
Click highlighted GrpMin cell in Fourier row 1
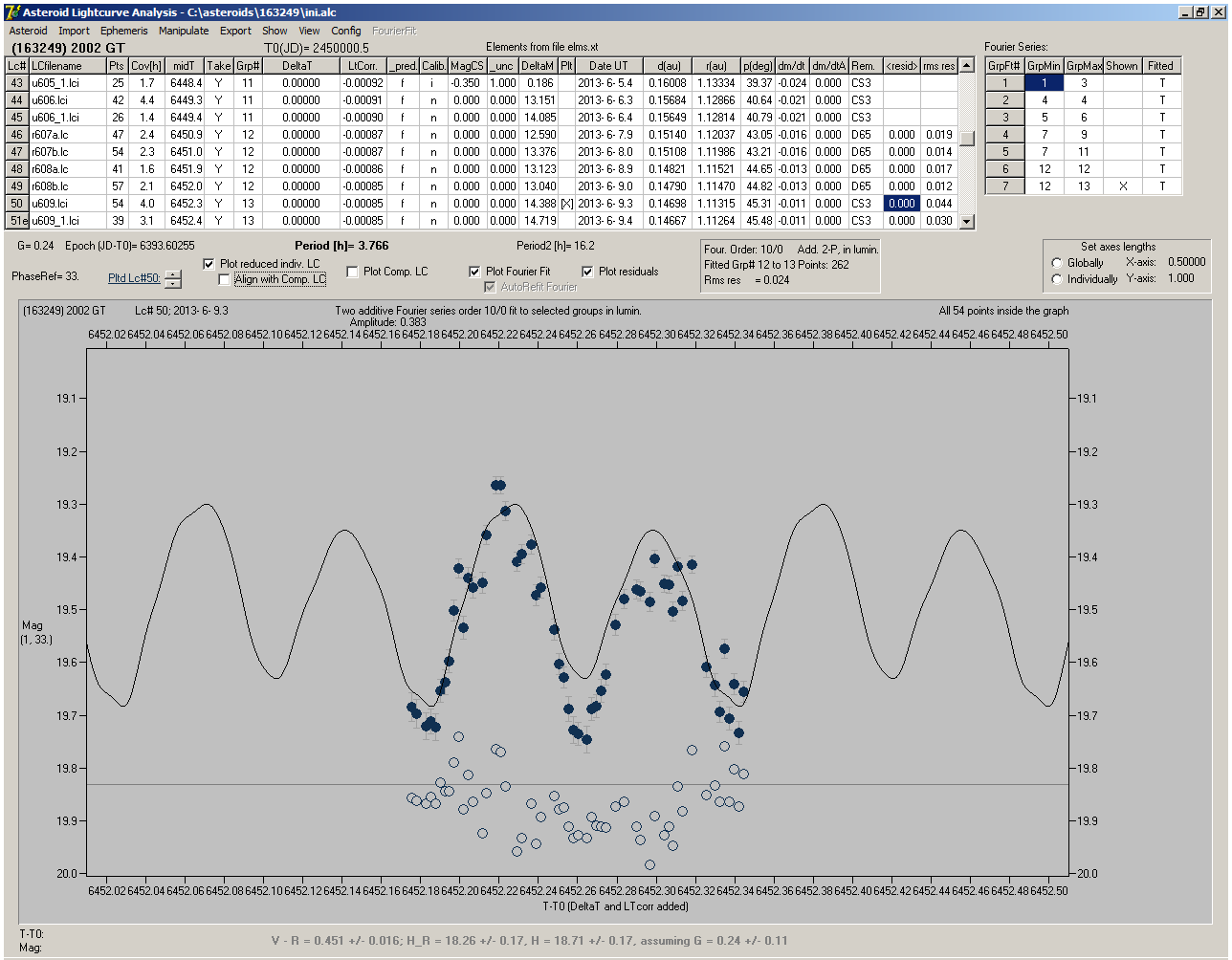point(1045,83)
